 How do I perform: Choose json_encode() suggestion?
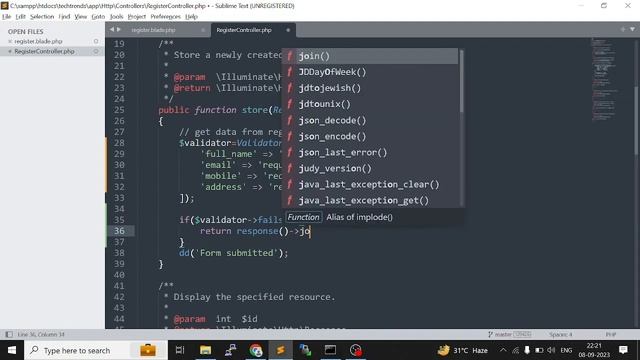coord(370,136)
